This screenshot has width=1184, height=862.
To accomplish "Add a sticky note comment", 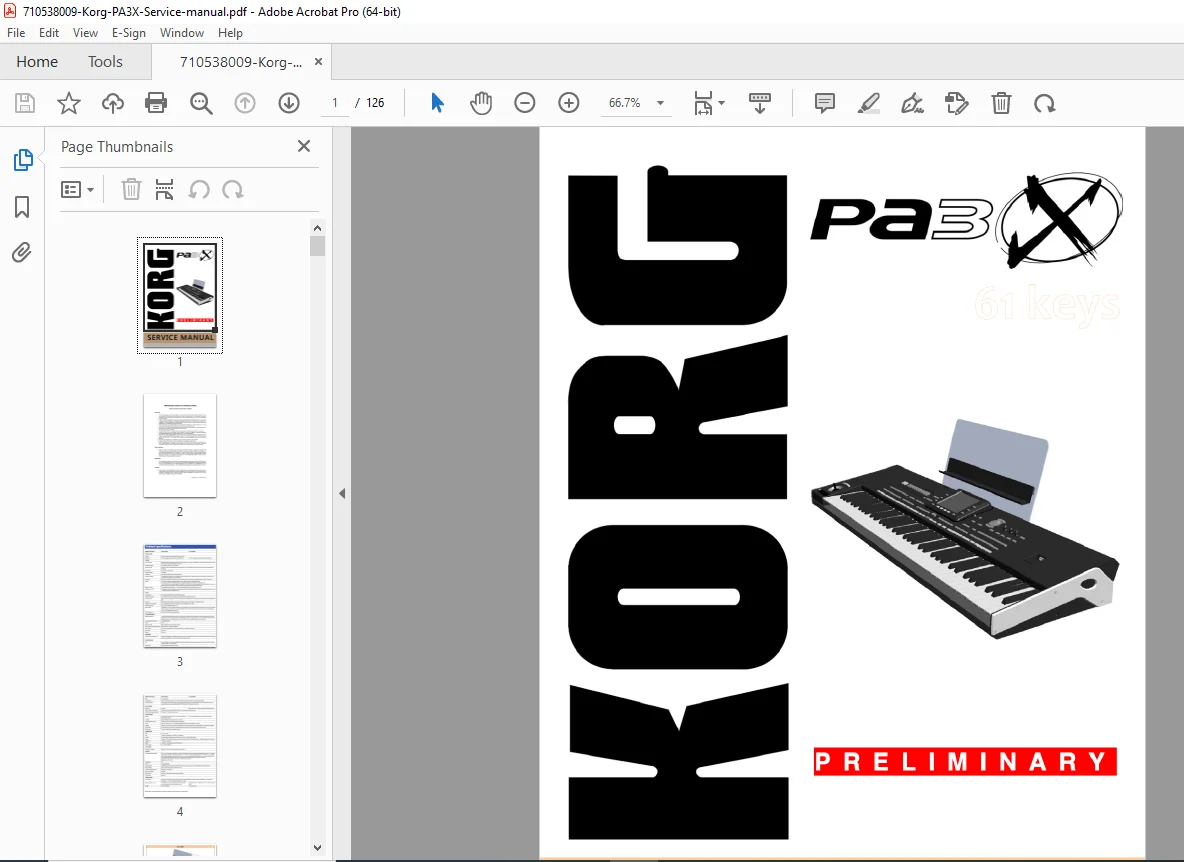I will pos(825,103).
